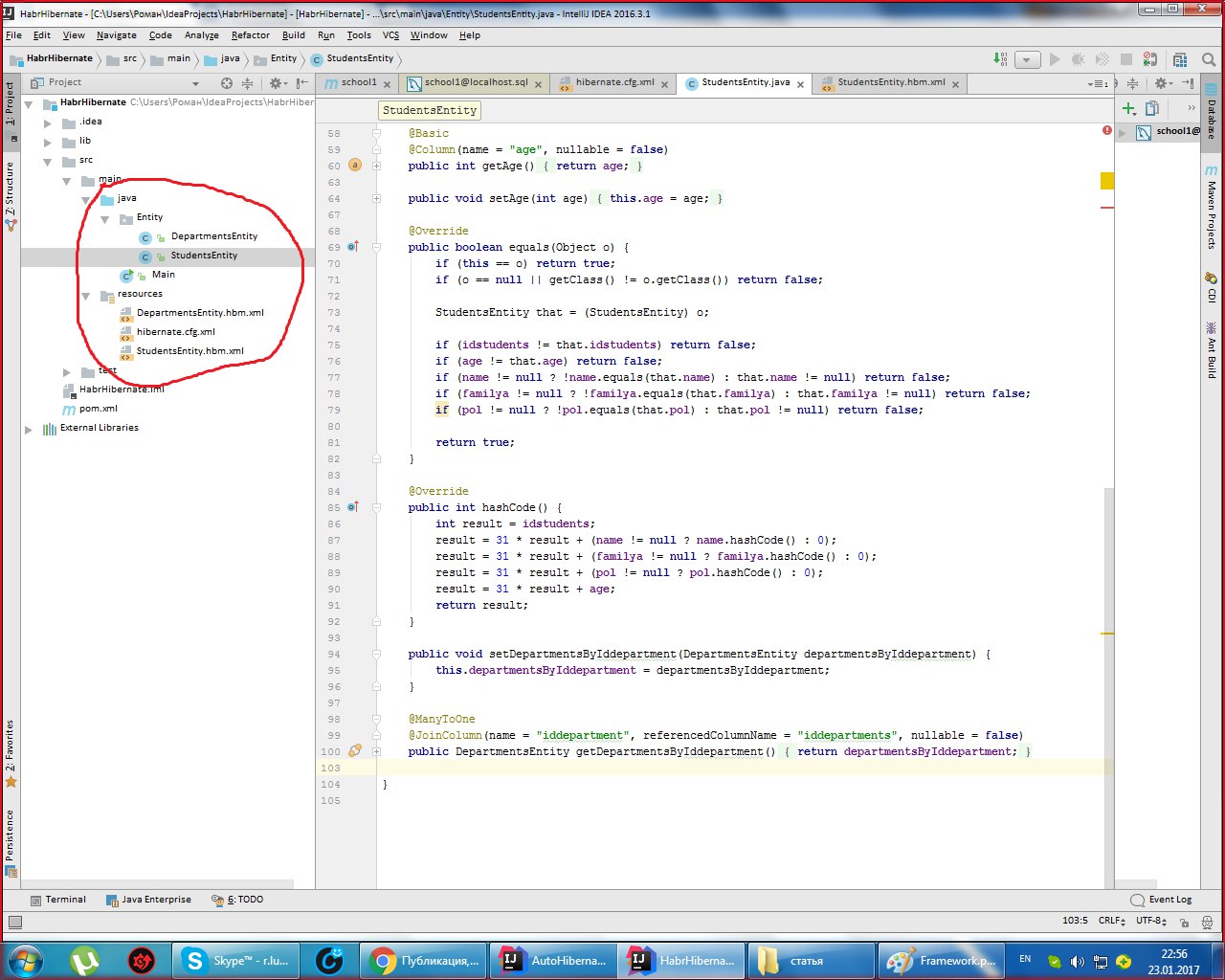Show hidden tabs list dropdown
The height and width of the screenshot is (980, 1225).
click(1098, 83)
